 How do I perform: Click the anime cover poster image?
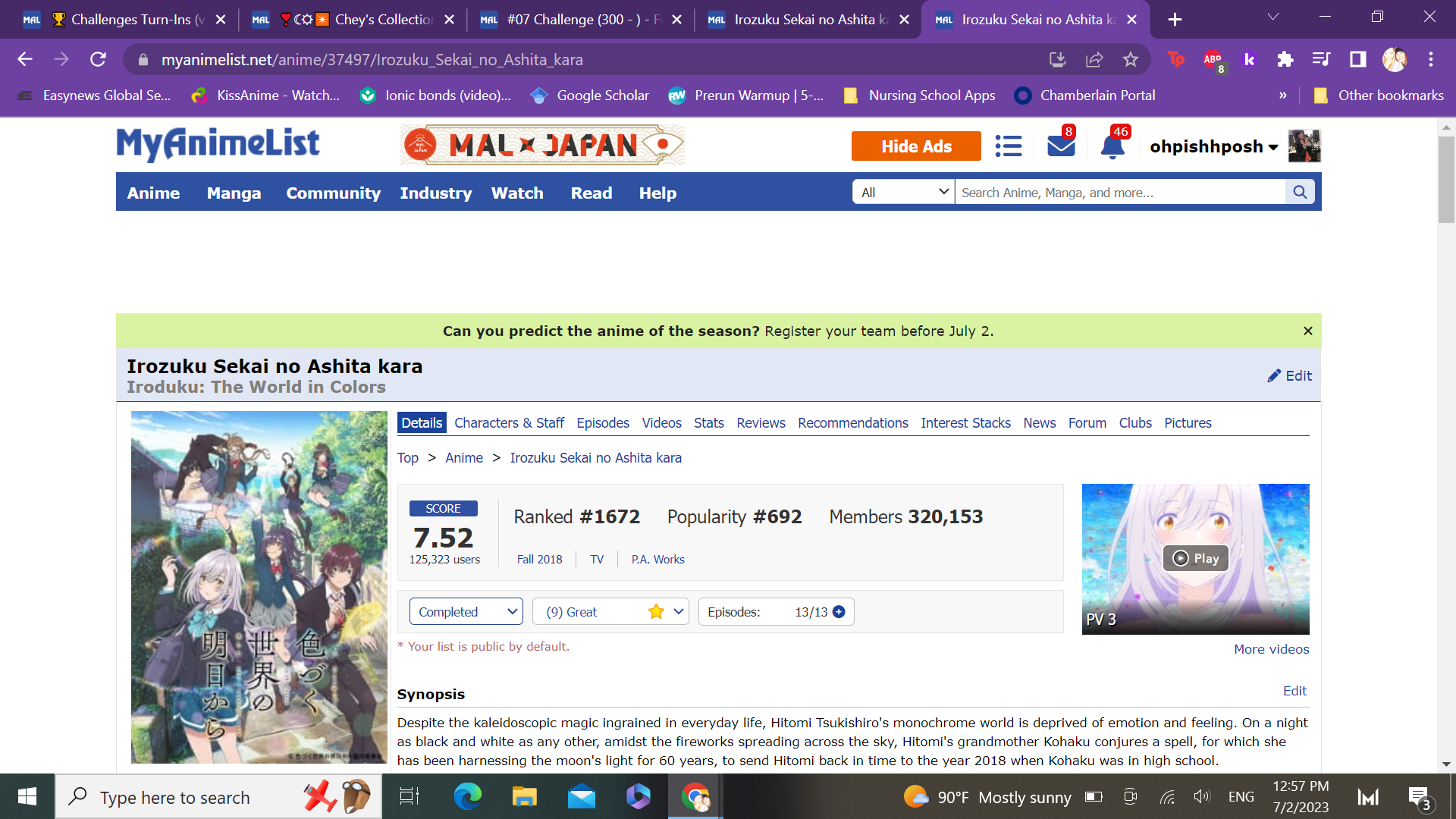(259, 587)
